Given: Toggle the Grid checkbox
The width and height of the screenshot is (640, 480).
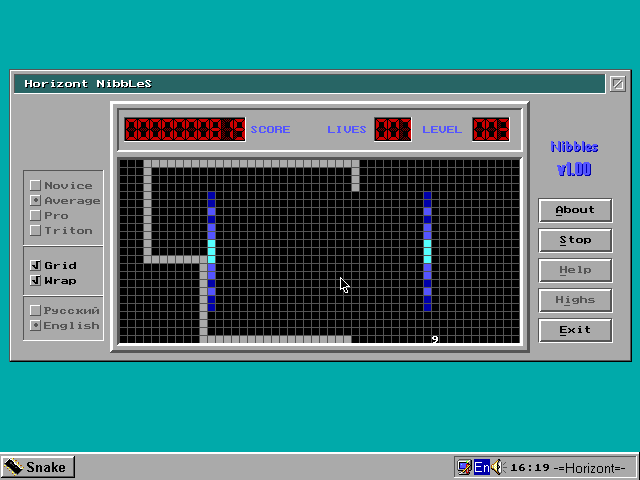Looking at the screenshot, I should [36, 265].
